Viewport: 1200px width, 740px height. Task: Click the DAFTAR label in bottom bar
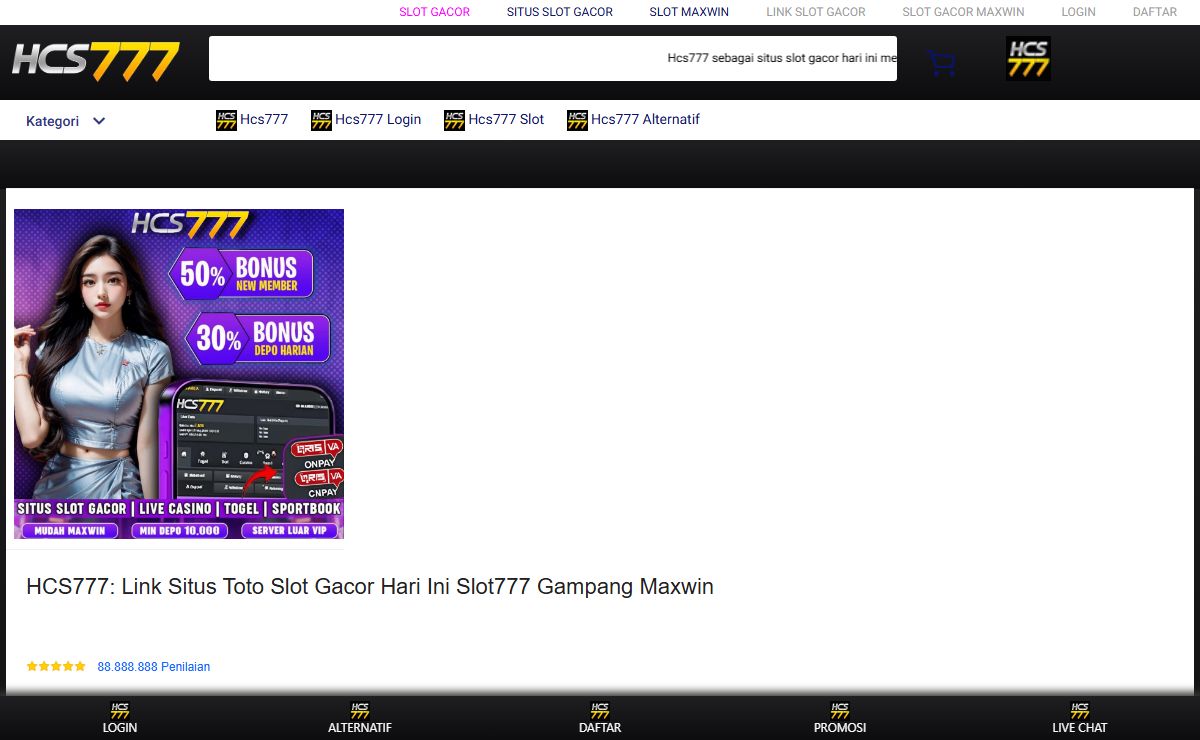(600, 728)
